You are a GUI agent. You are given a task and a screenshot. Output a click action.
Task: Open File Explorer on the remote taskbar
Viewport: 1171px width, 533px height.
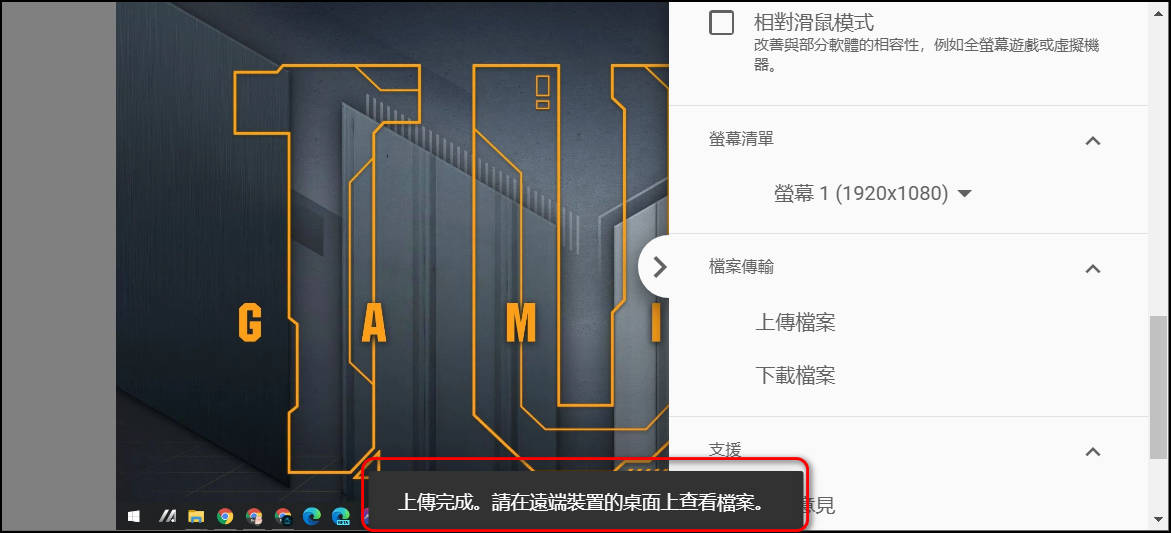[196, 516]
